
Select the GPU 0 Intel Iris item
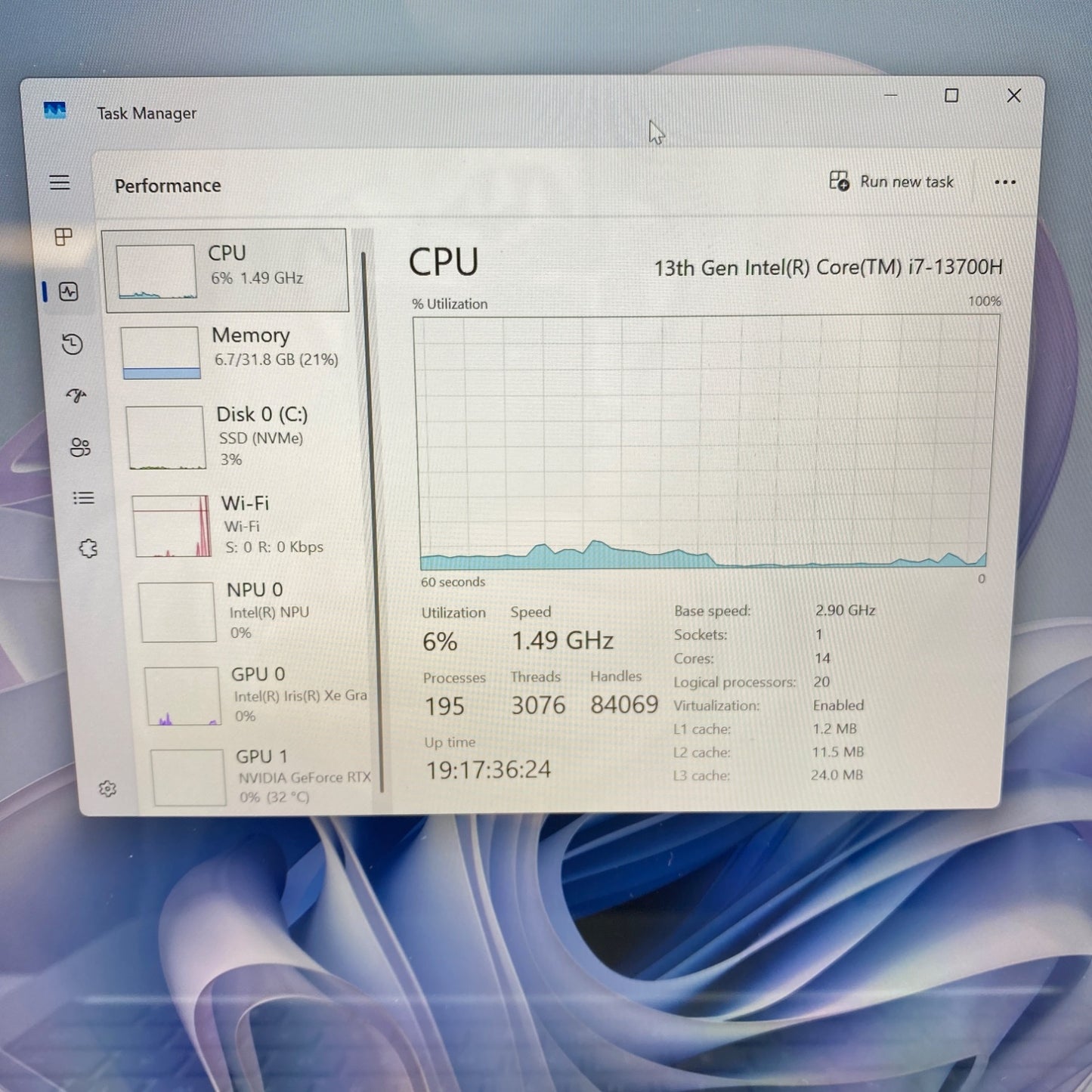(257, 694)
